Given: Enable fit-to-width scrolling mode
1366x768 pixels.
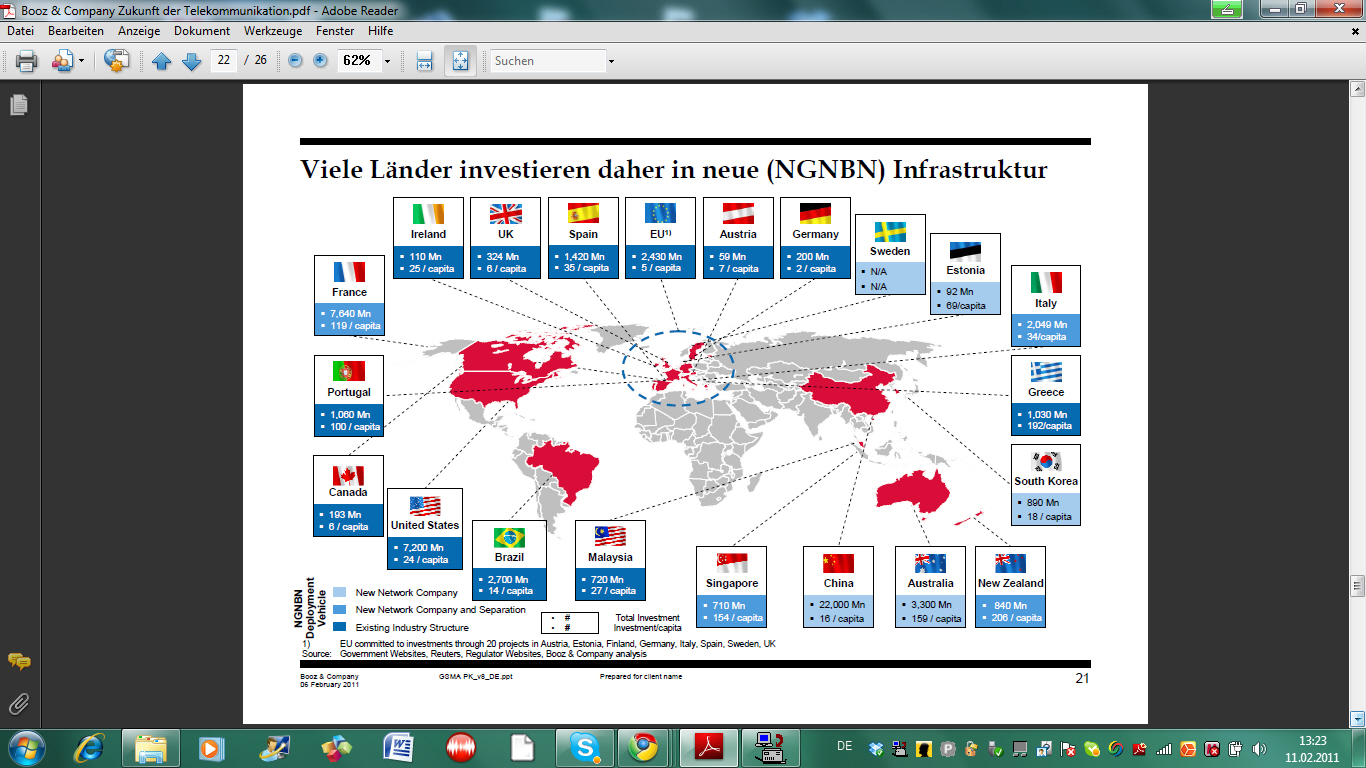Looking at the screenshot, I should tap(424, 61).
